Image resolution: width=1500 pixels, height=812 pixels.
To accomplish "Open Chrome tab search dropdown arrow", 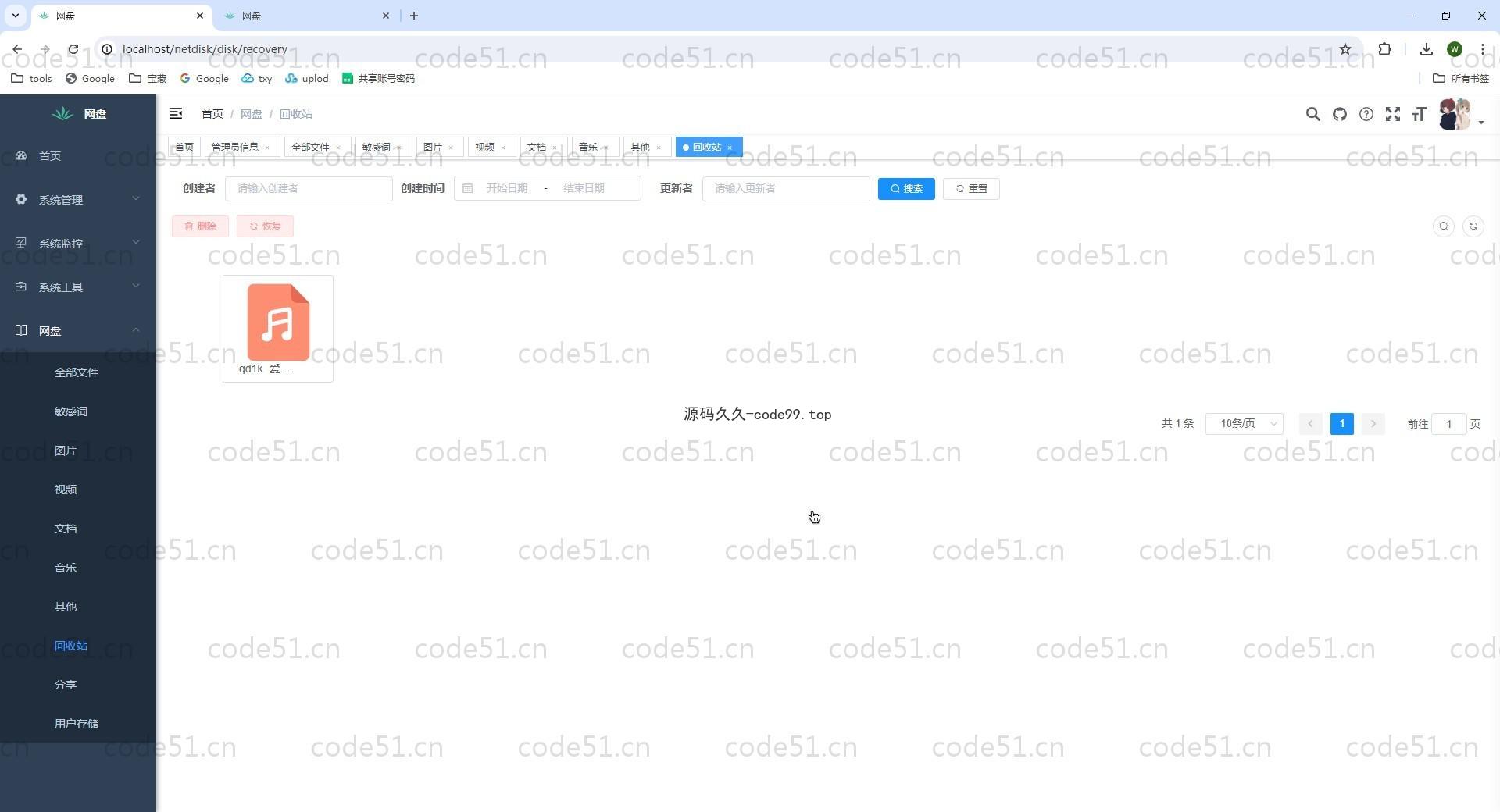I will tap(15, 16).
